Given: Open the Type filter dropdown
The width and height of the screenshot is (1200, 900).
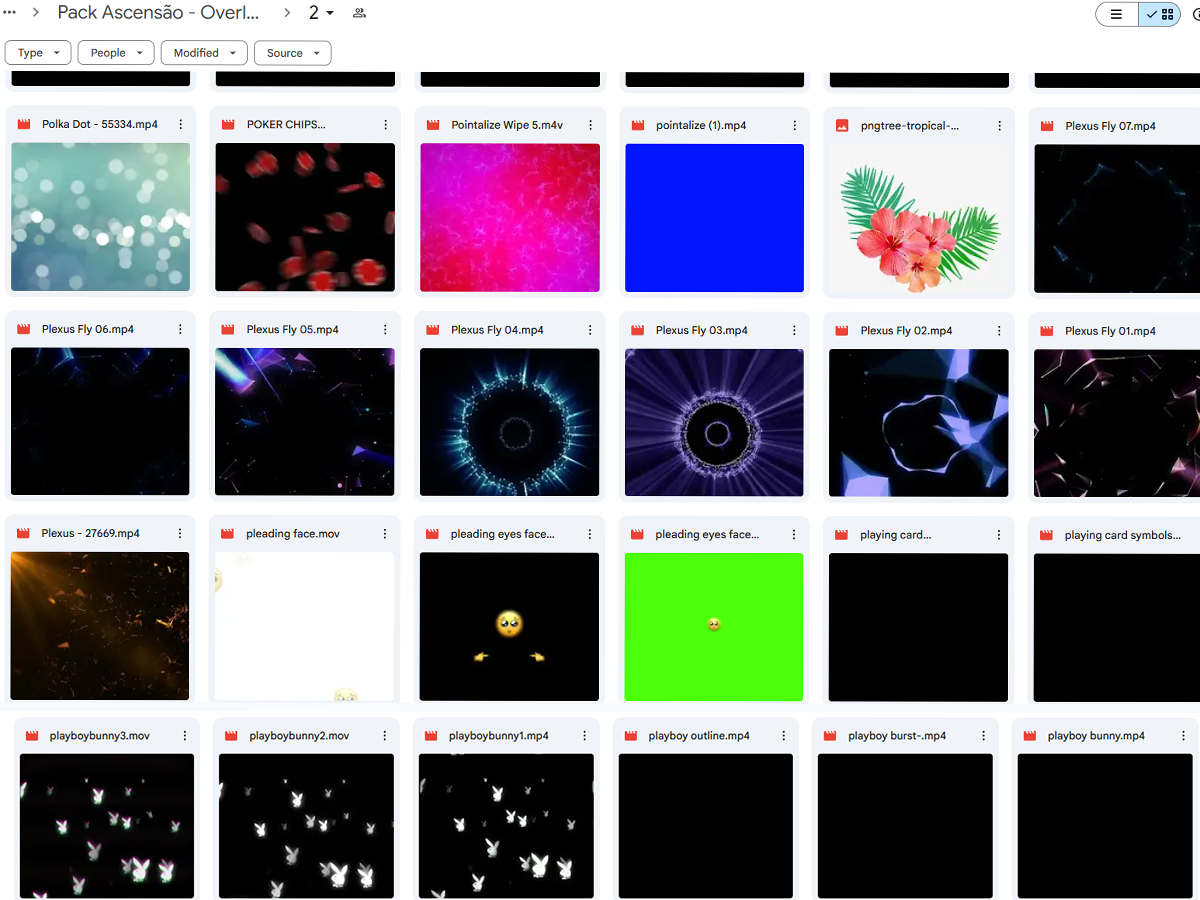Looking at the screenshot, I should coord(37,52).
